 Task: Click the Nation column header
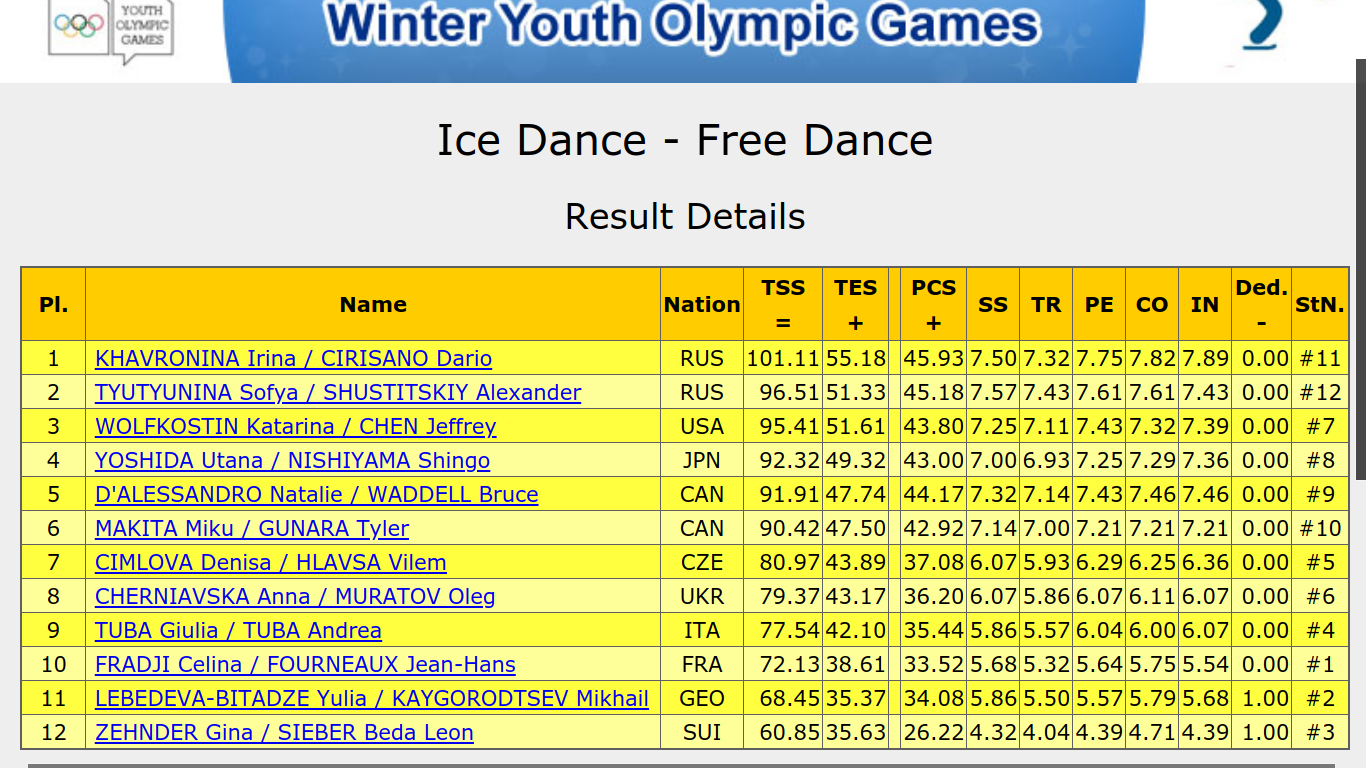coord(701,304)
